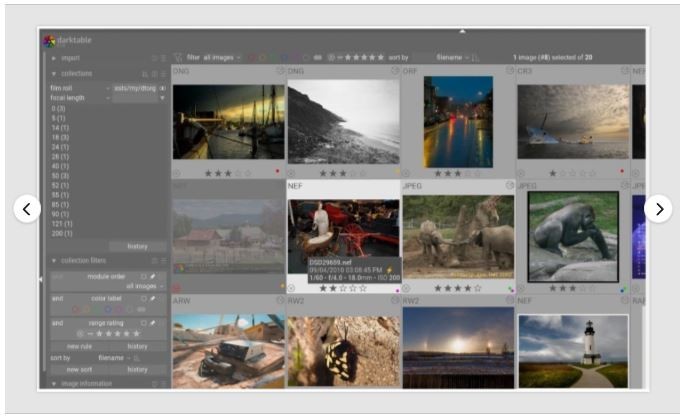Open the gorilla JPEG thumbnail
The image size is (686, 417).
pos(573,237)
